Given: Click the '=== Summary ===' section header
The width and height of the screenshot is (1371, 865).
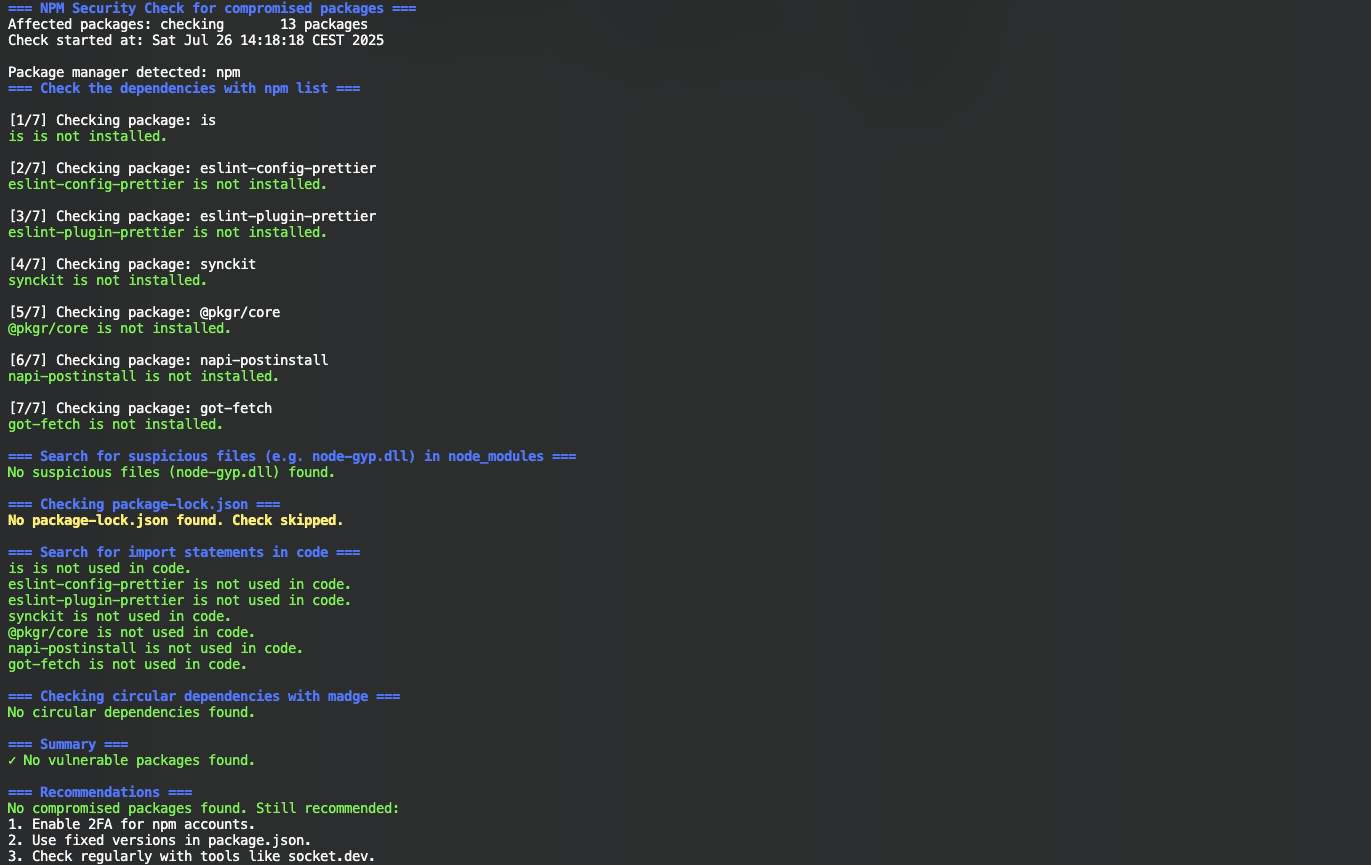Looking at the screenshot, I should coord(68,744).
